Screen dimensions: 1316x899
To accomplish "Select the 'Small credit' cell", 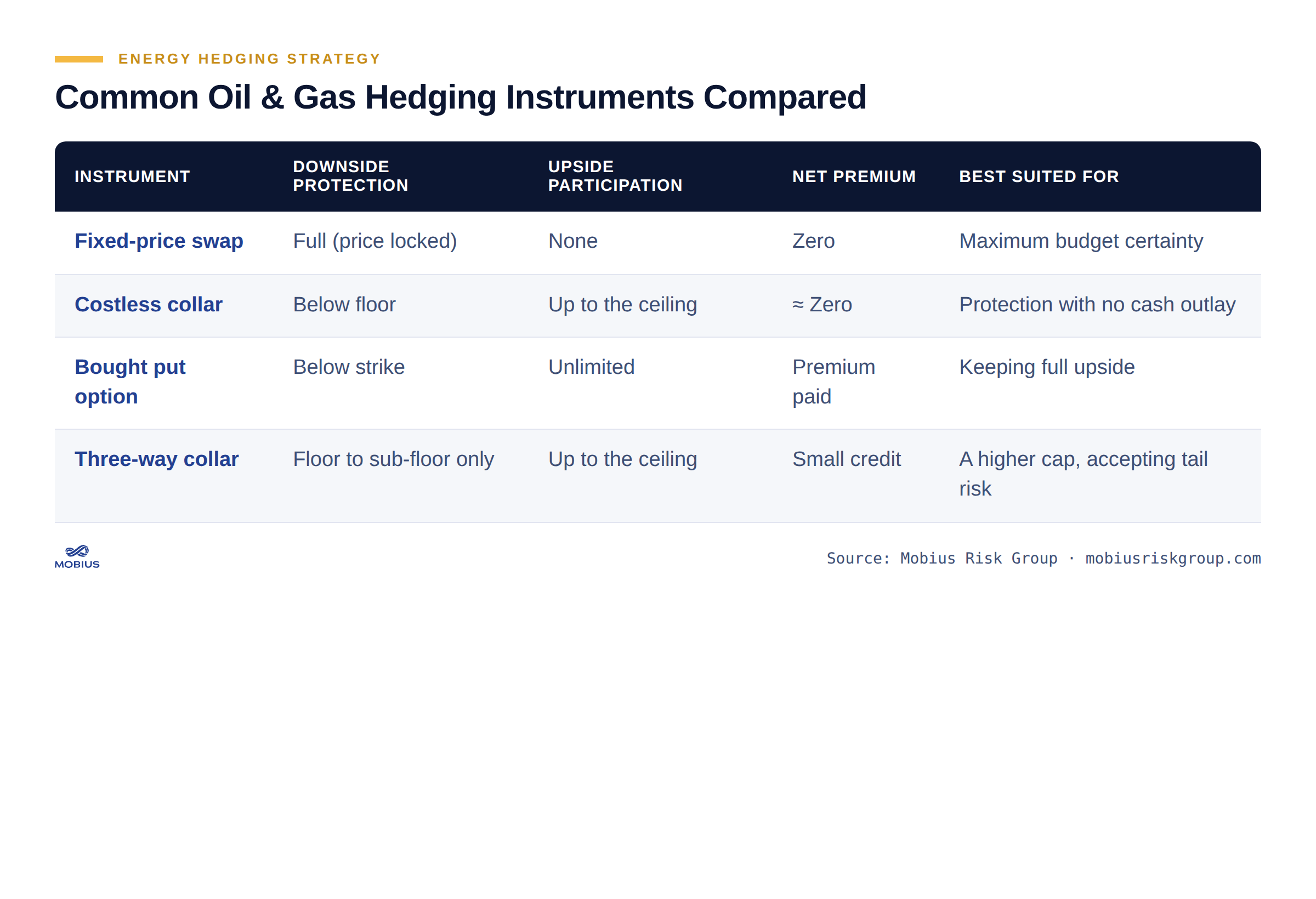I will (x=846, y=459).
